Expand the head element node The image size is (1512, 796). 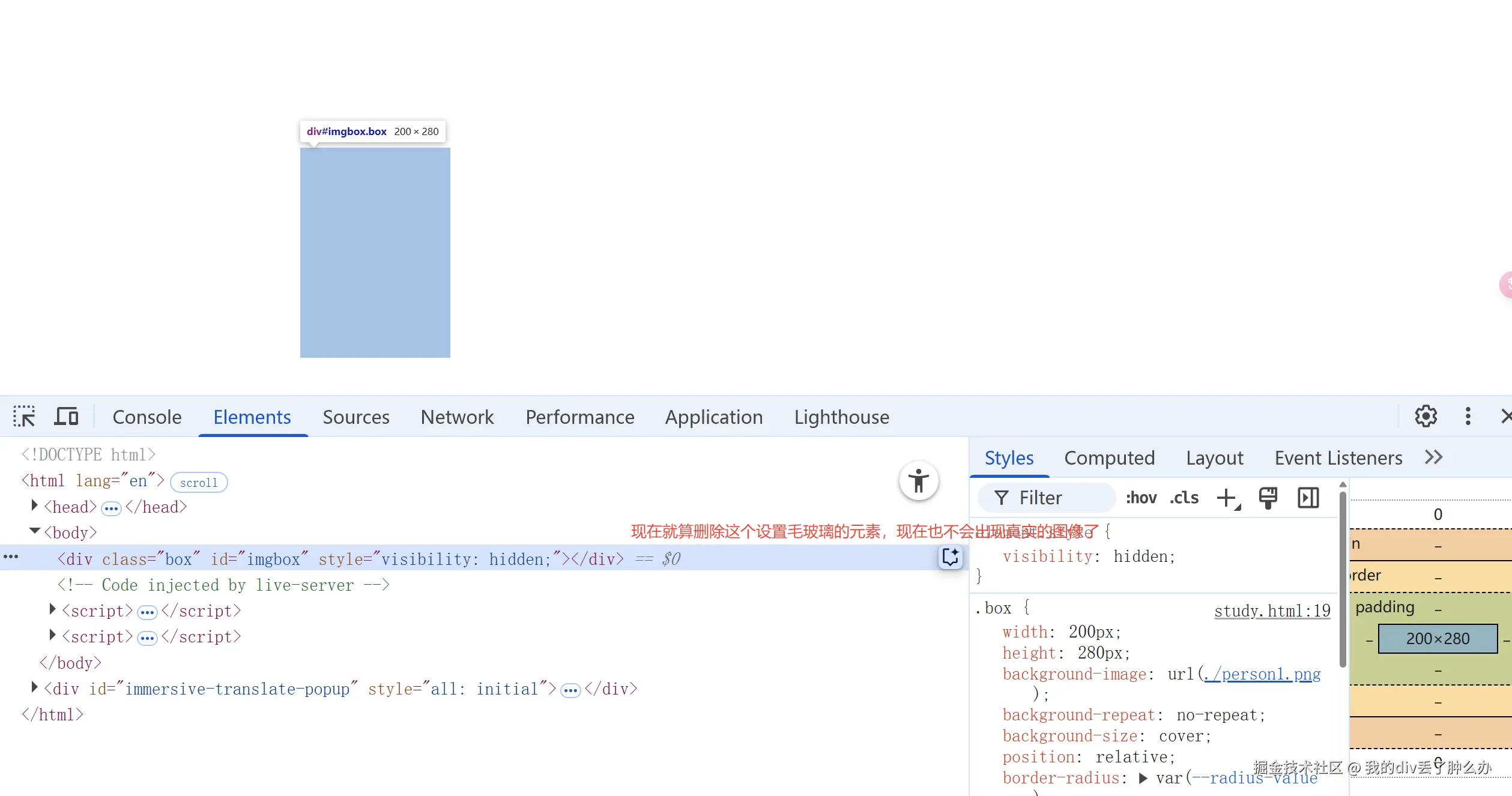click(35, 505)
